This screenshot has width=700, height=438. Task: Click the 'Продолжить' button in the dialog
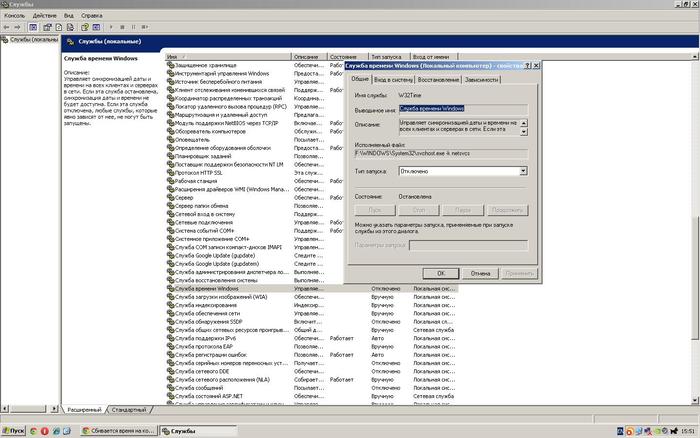click(507, 210)
